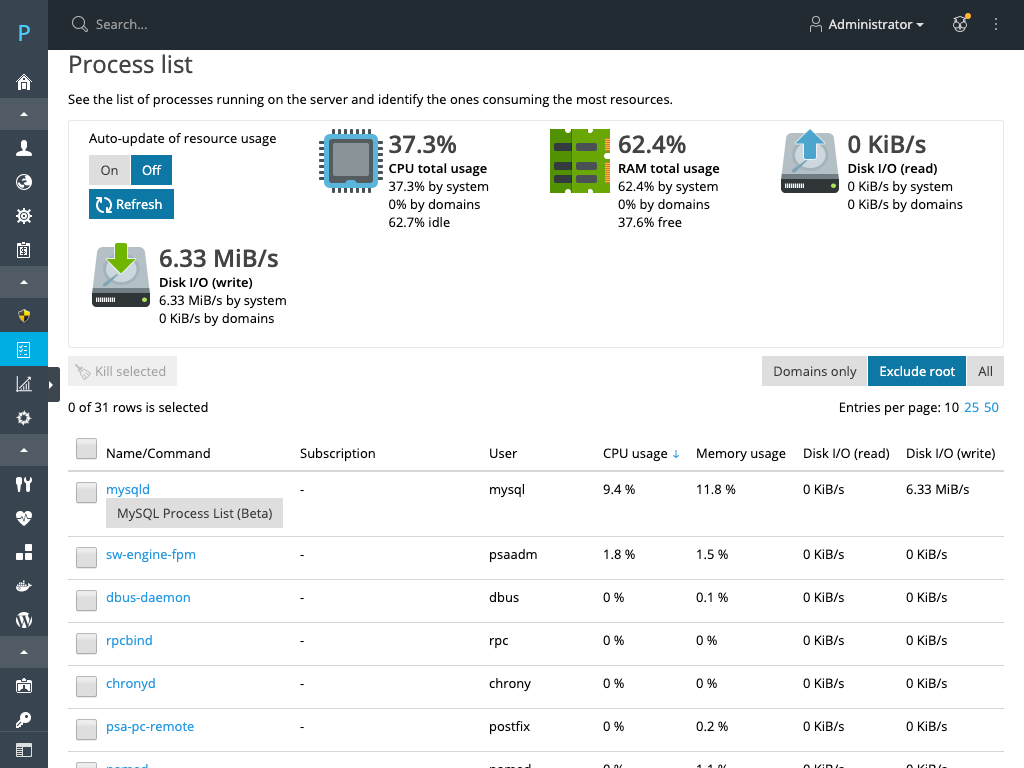Turn auto-update of resource usage On
Viewport: 1024px width, 768px height.
109,170
